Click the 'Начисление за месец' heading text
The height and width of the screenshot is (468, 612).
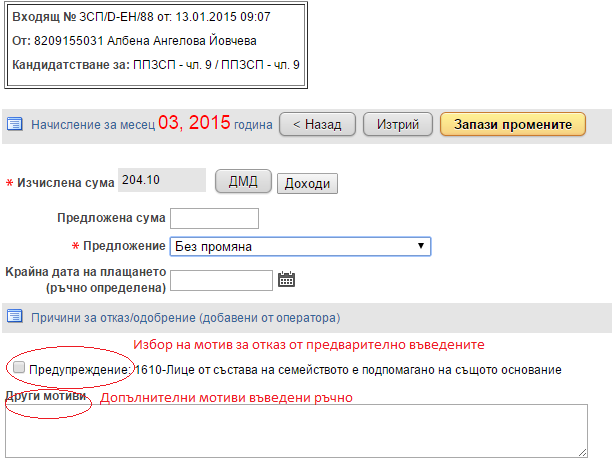click(93, 125)
